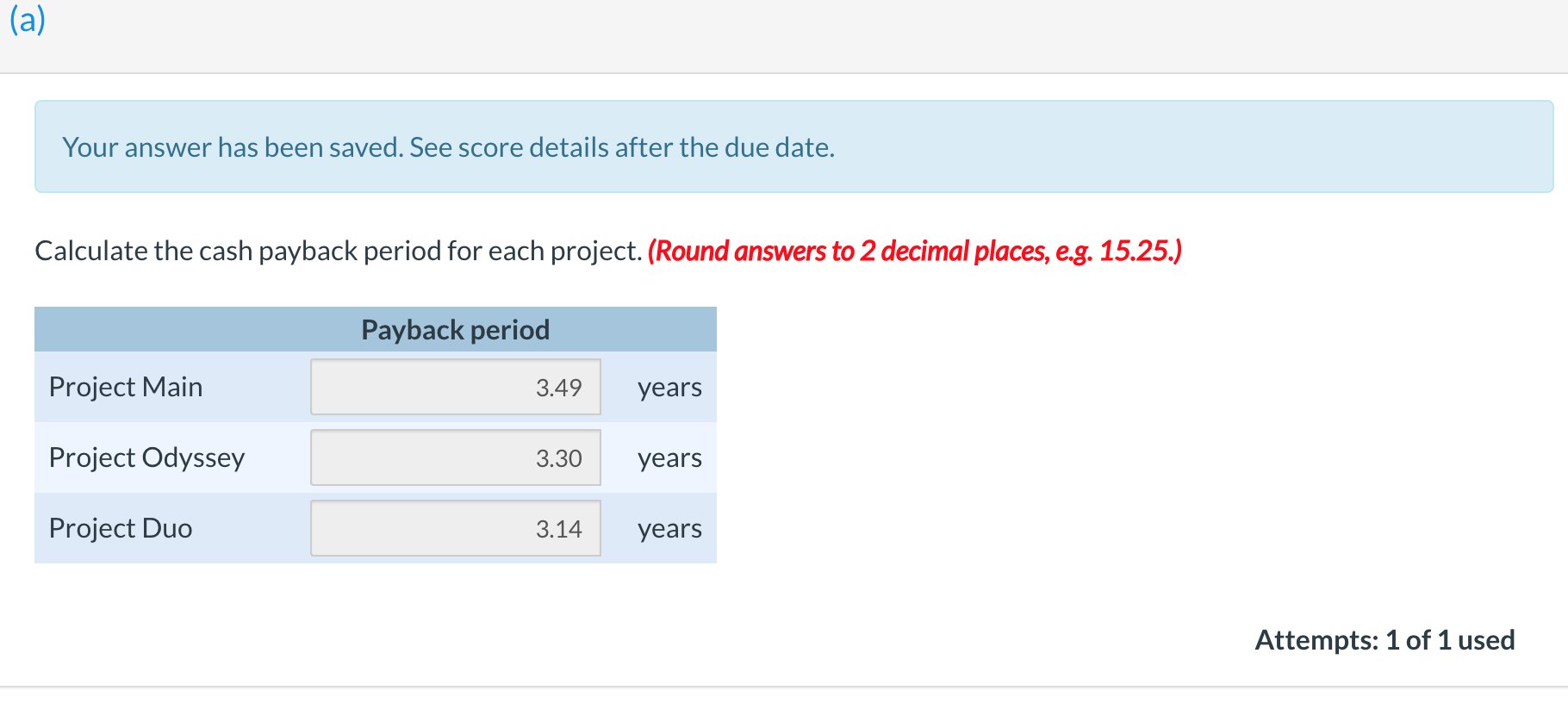Click the Project Main payback period input field
This screenshot has width=1568, height=703.
click(455, 387)
